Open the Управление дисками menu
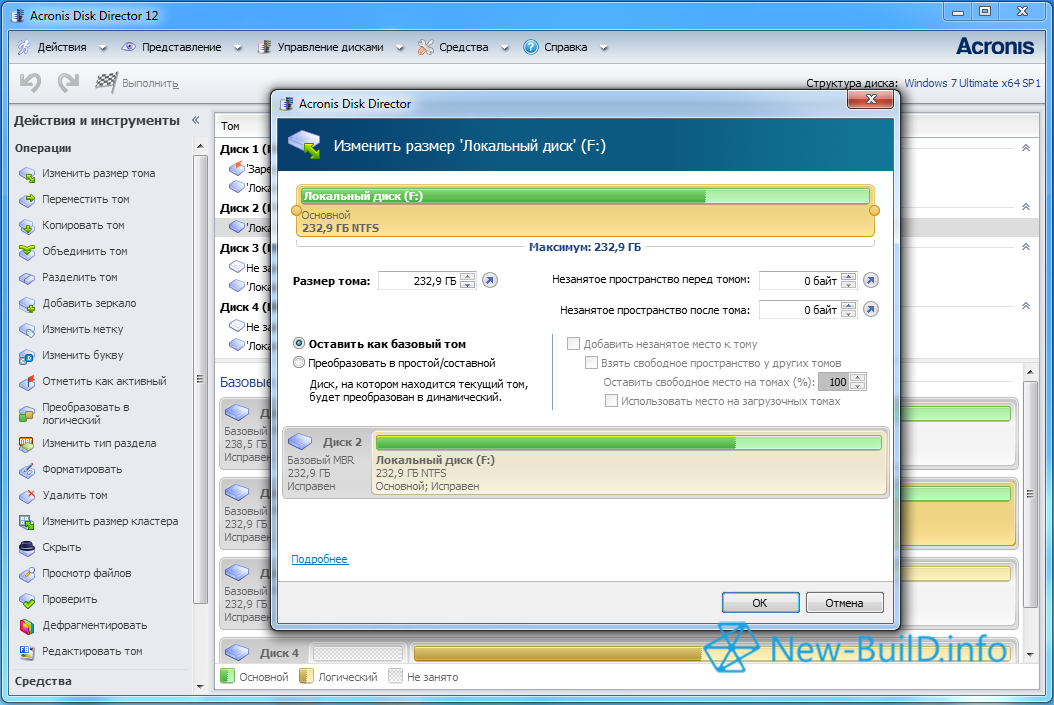1054x705 pixels. [x=330, y=47]
